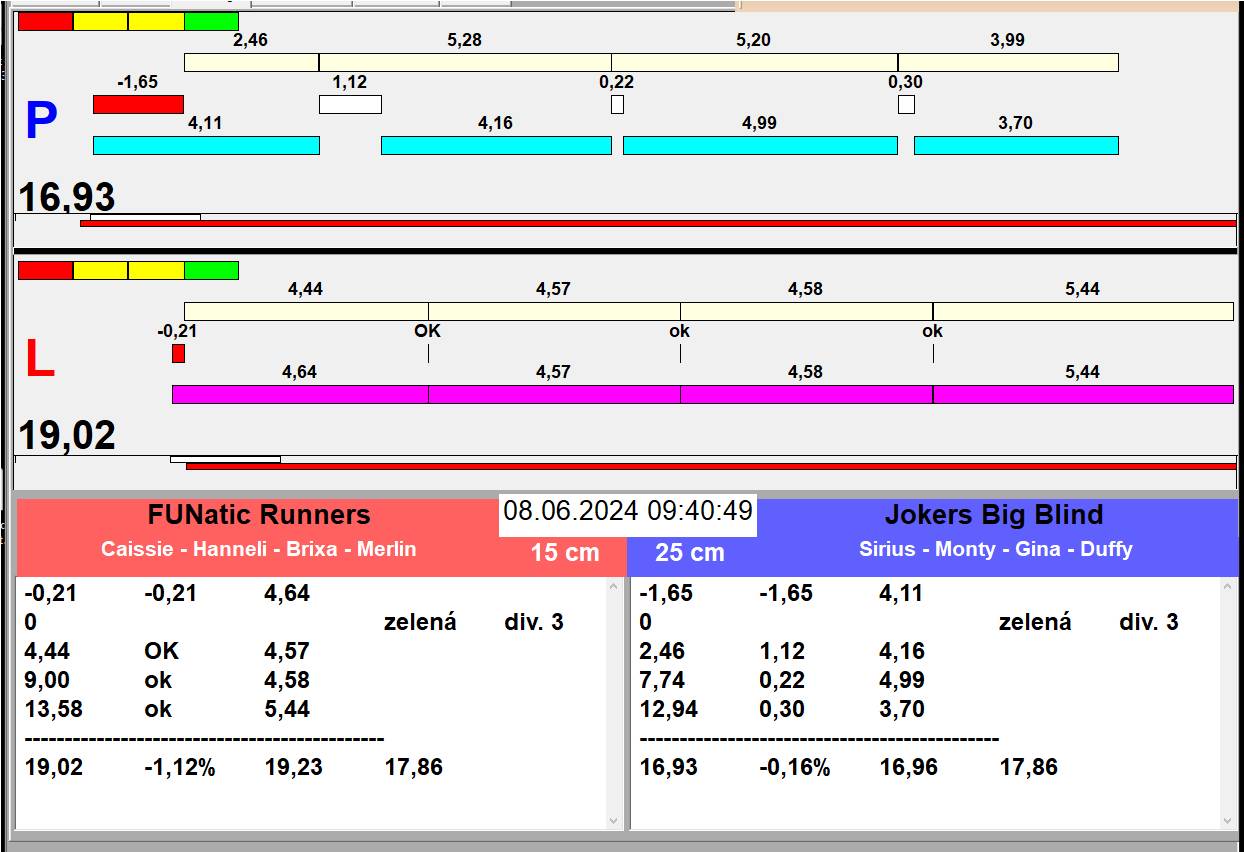The width and height of the screenshot is (1244, 852).
Task: Select the red -1,65 start bar
Action: click(x=138, y=104)
